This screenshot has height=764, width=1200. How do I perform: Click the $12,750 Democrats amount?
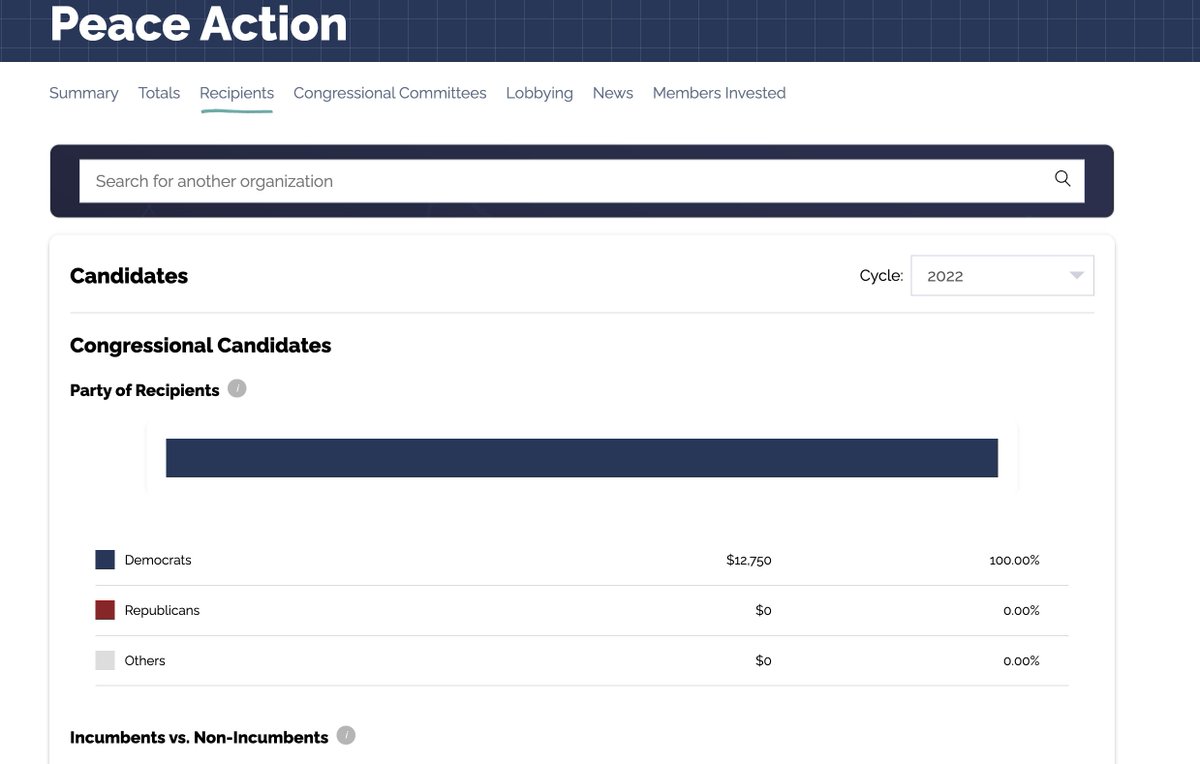[x=749, y=560]
